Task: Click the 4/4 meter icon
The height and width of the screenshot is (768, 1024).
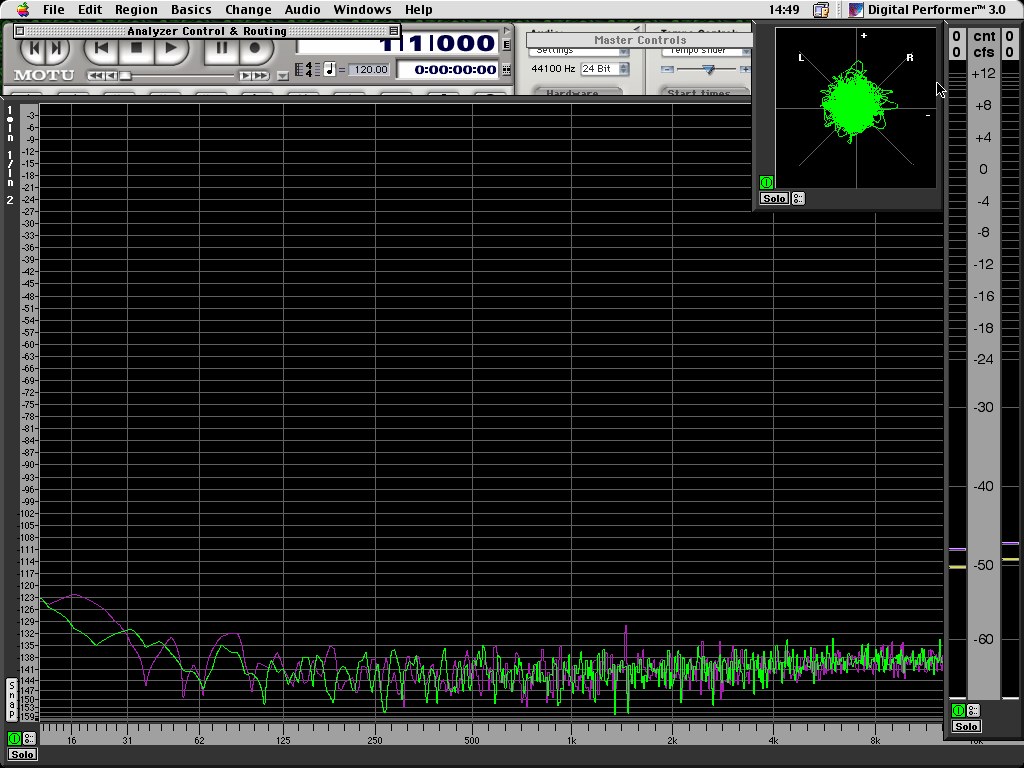Action: pyautogui.click(x=309, y=69)
